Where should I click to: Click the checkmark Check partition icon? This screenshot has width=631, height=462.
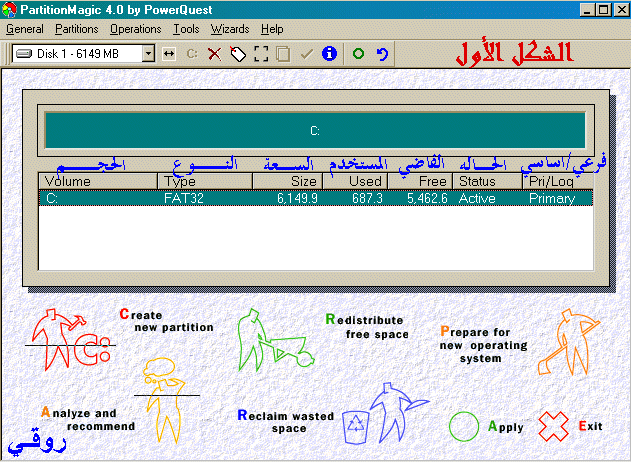pyautogui.click(x=307, y=54)
